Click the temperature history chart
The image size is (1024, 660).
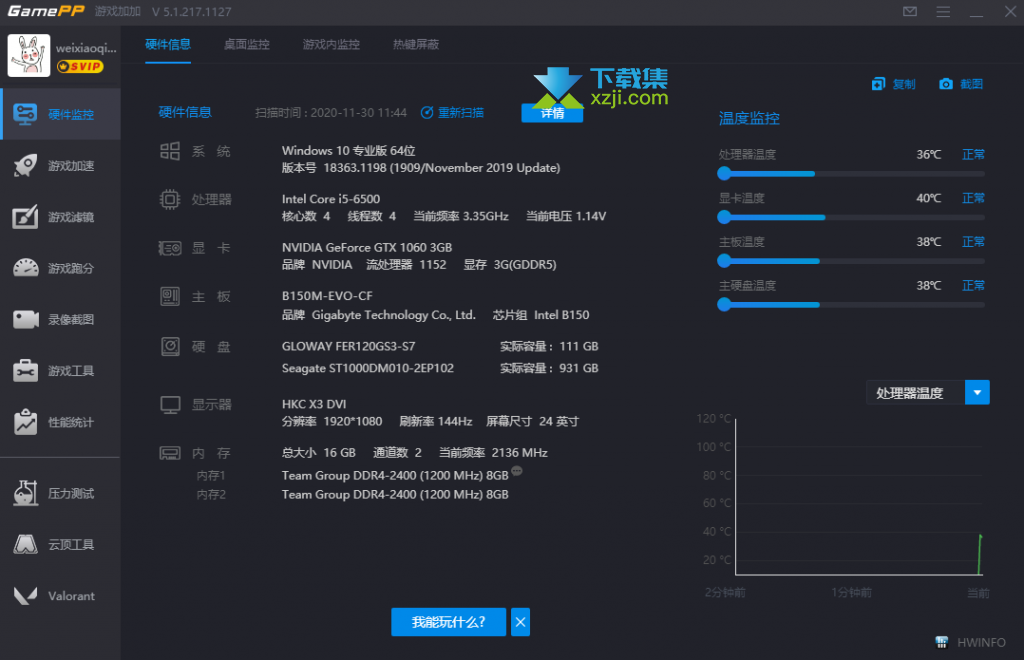[x=859, y=496]
